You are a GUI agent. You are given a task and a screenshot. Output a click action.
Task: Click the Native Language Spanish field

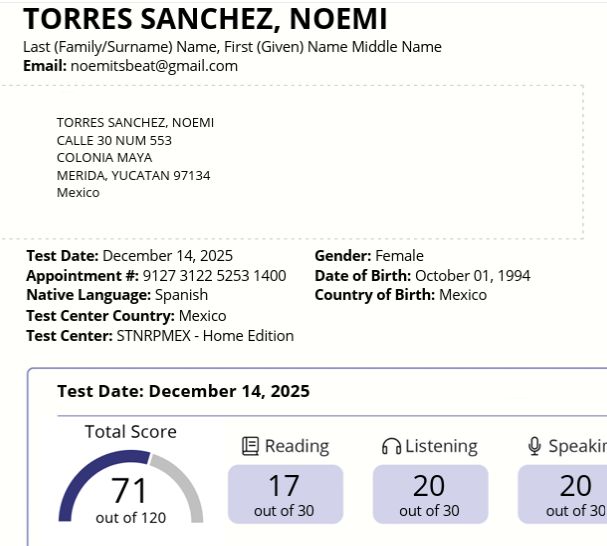[x=117, y=295]
